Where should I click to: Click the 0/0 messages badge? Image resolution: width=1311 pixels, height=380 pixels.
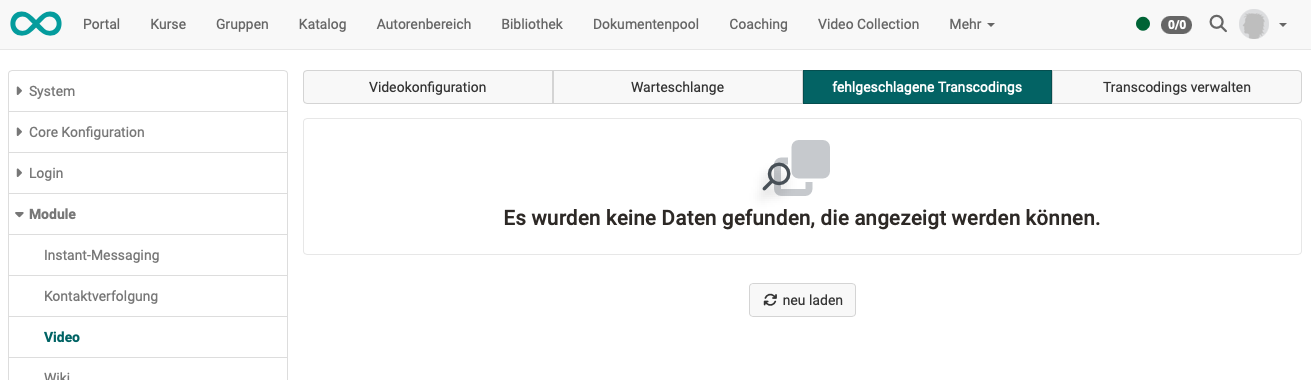pos(1176,24)
